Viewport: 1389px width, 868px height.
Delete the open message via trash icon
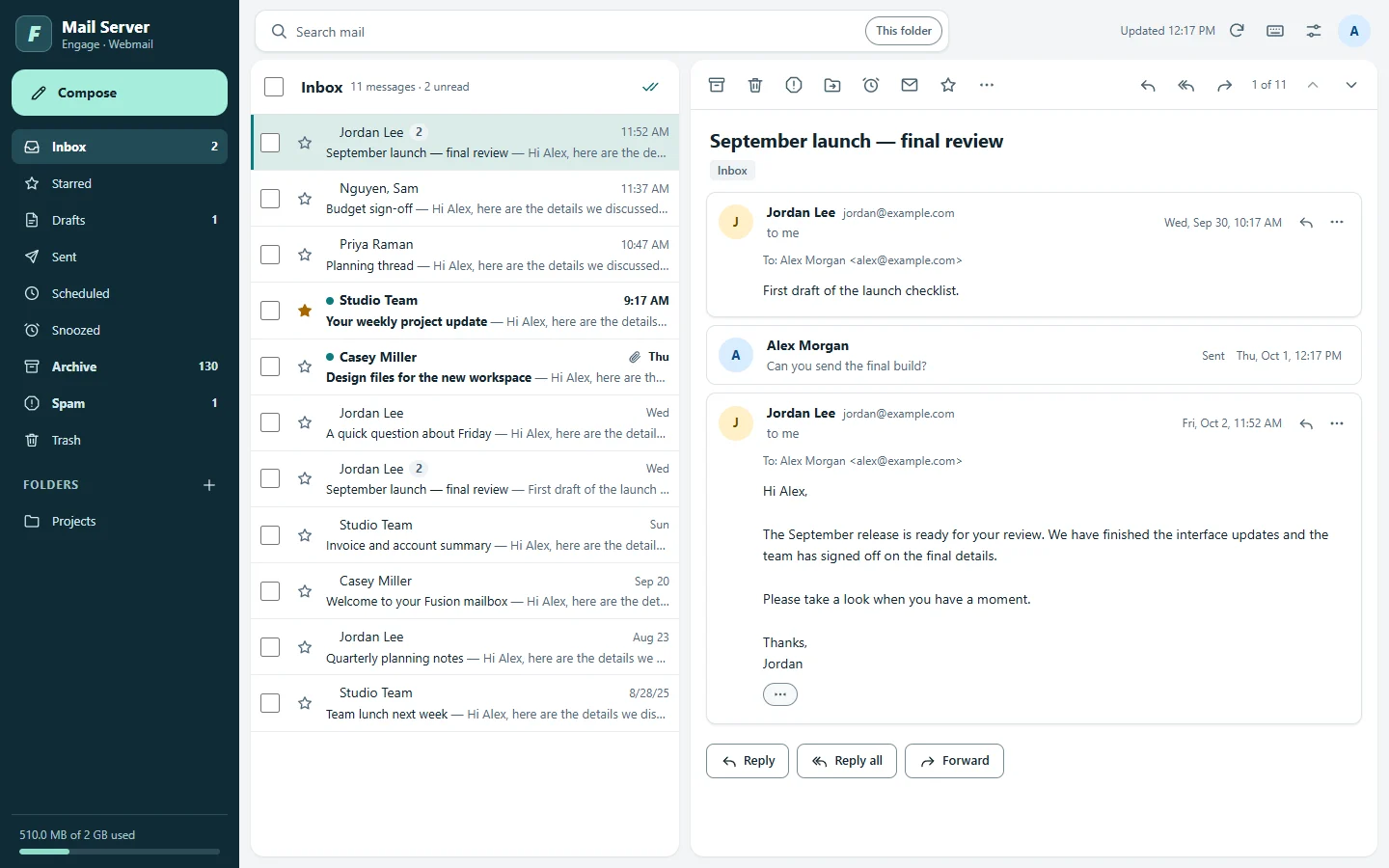point(755,85)
